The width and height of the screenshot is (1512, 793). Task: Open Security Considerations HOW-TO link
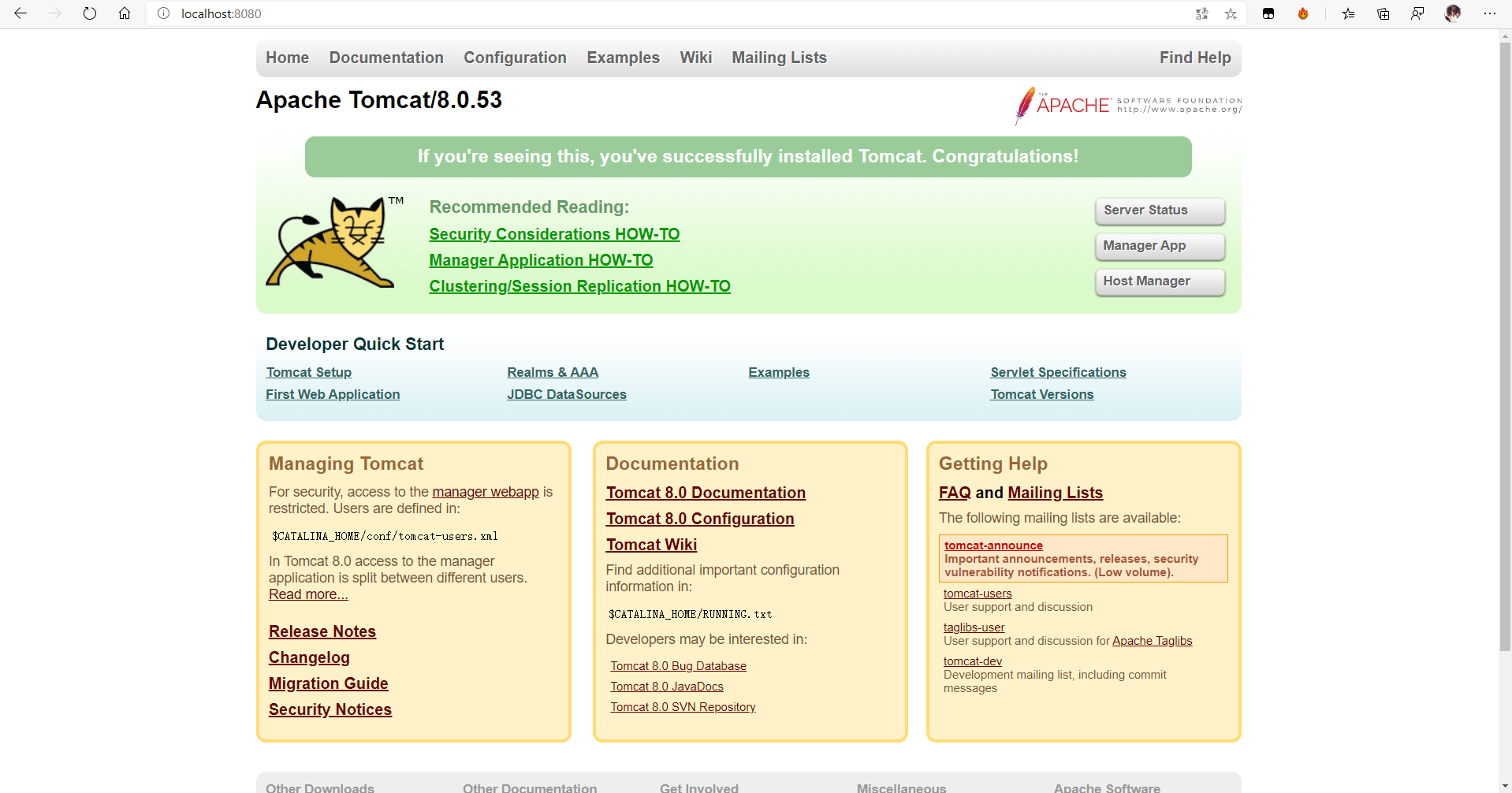[554, 234]
